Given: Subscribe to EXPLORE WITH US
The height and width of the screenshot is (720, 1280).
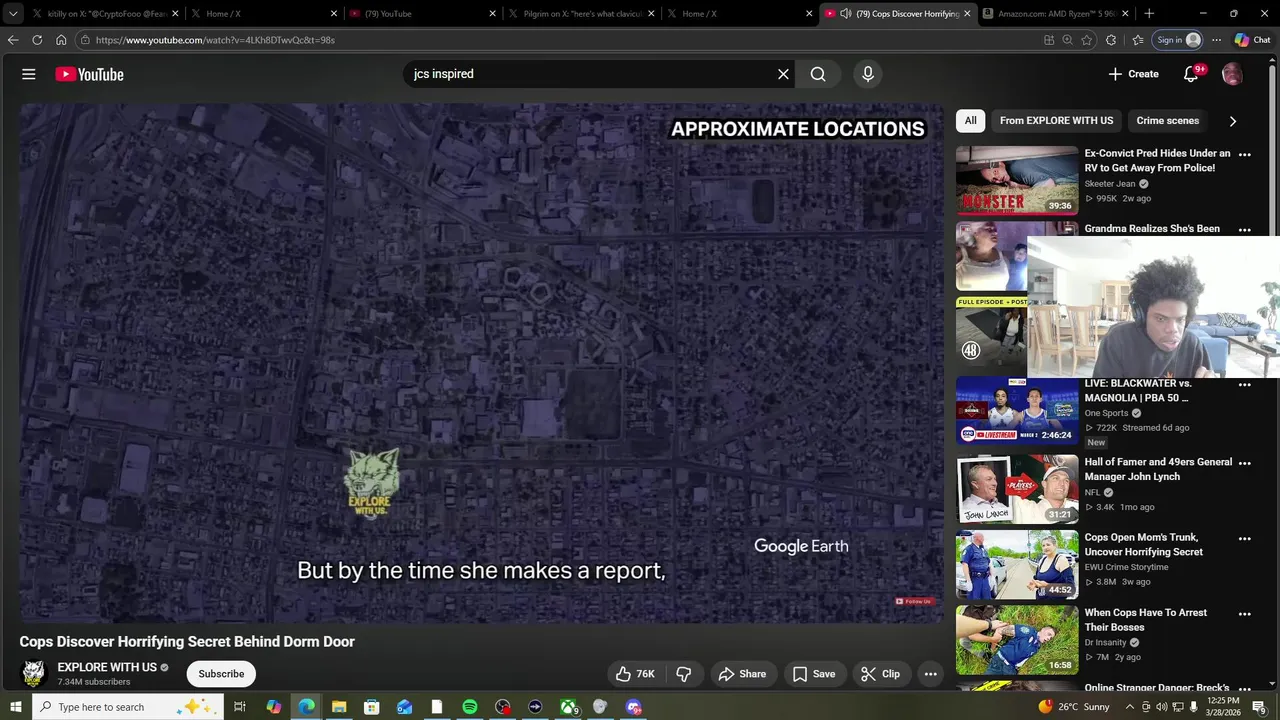Looking at the screenshot, I should point(221,674).
